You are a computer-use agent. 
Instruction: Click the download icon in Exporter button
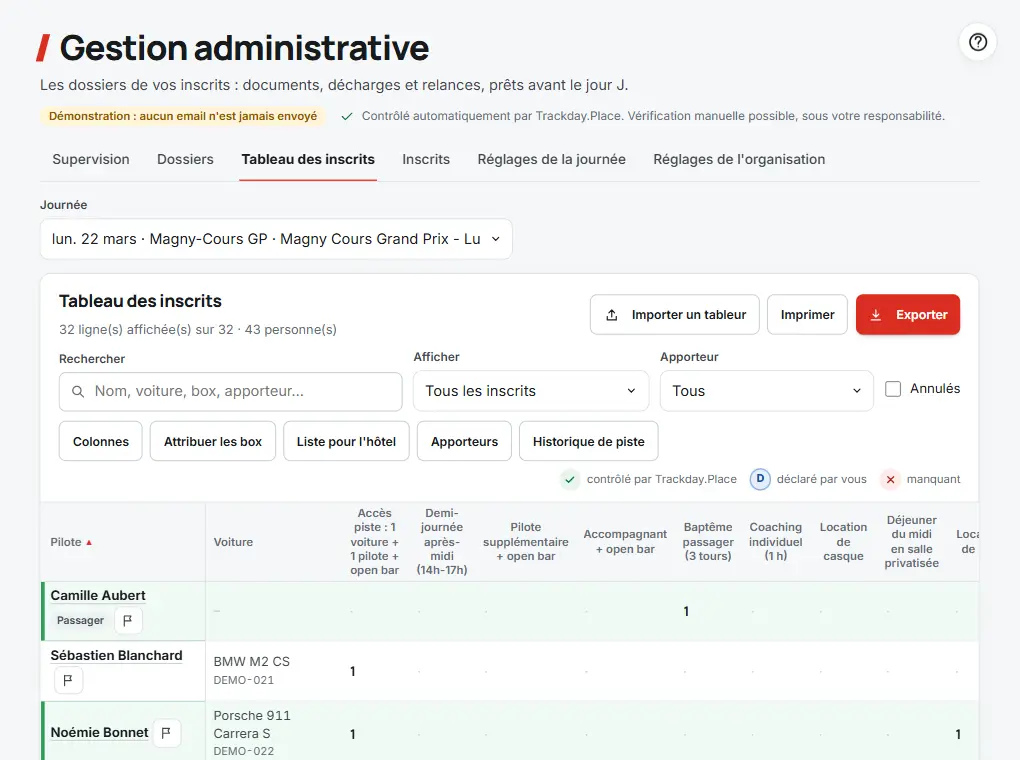[876, 315]
